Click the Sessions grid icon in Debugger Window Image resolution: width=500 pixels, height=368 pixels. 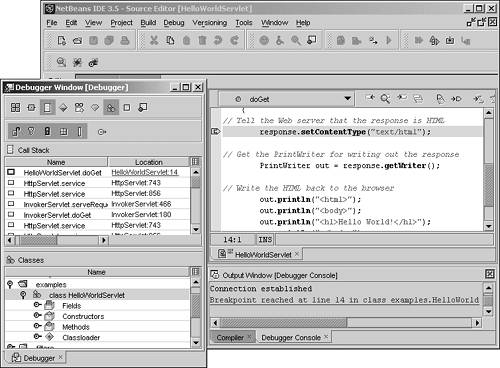point(15,107)
